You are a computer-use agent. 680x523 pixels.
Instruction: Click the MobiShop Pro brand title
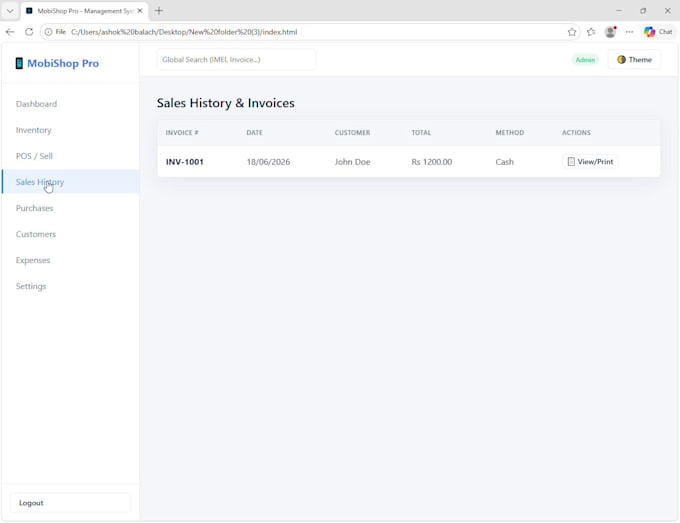point(63,63)
